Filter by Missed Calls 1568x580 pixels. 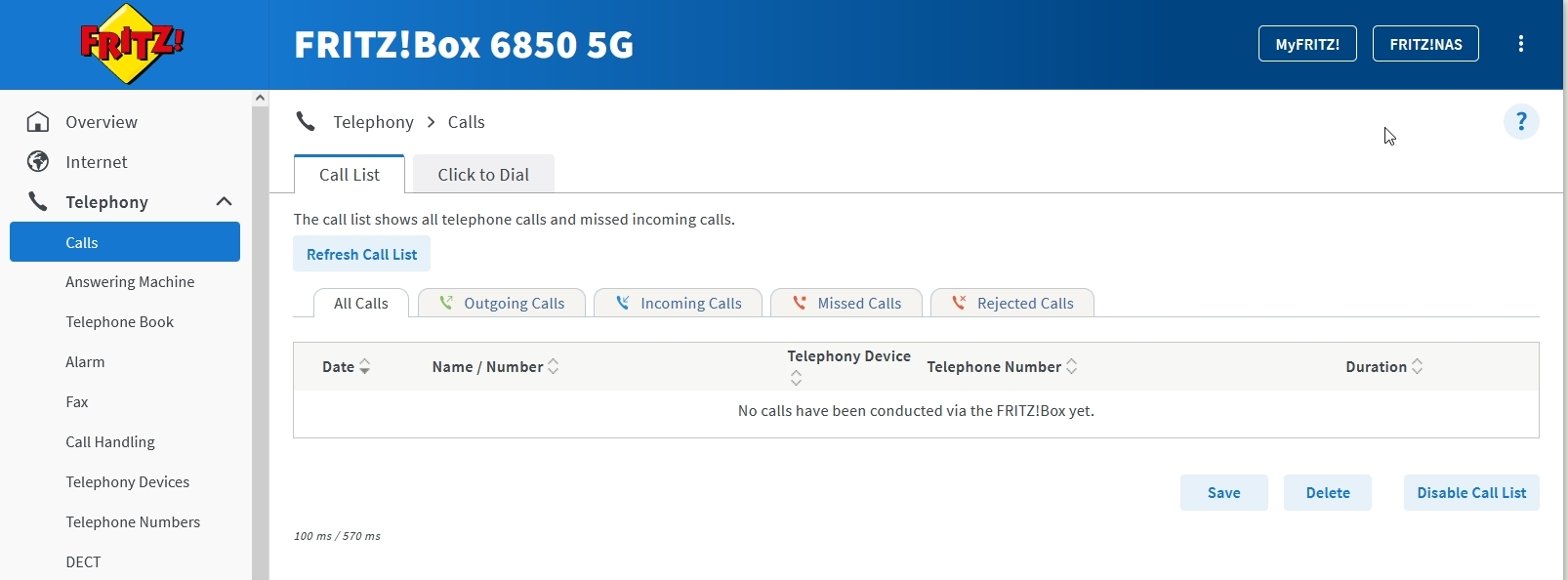coord(846,303)
